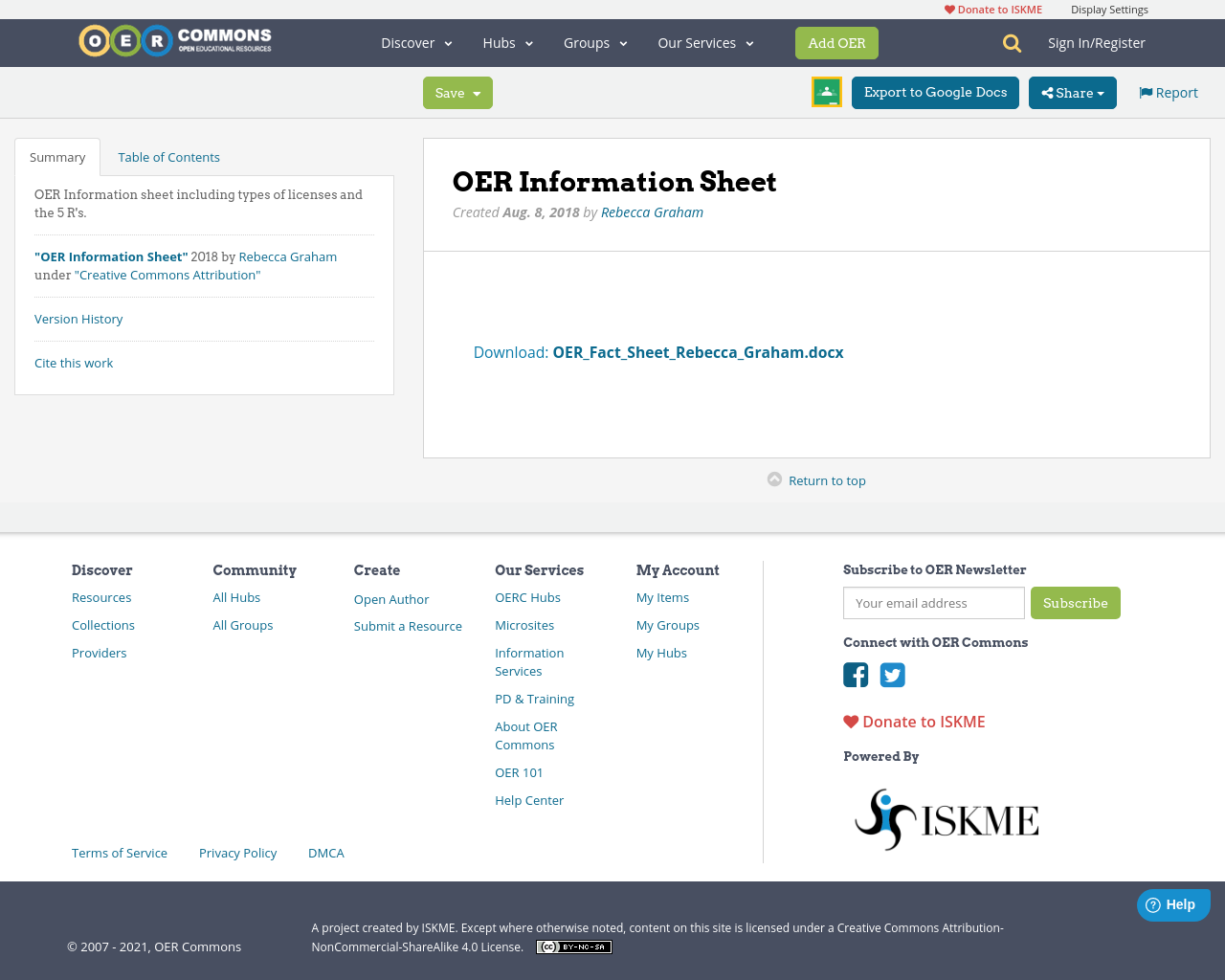Image resolution: width=1225 pixels, height=980 pixels.
Task: Open Display Settings
Action: pos(1109,9)
